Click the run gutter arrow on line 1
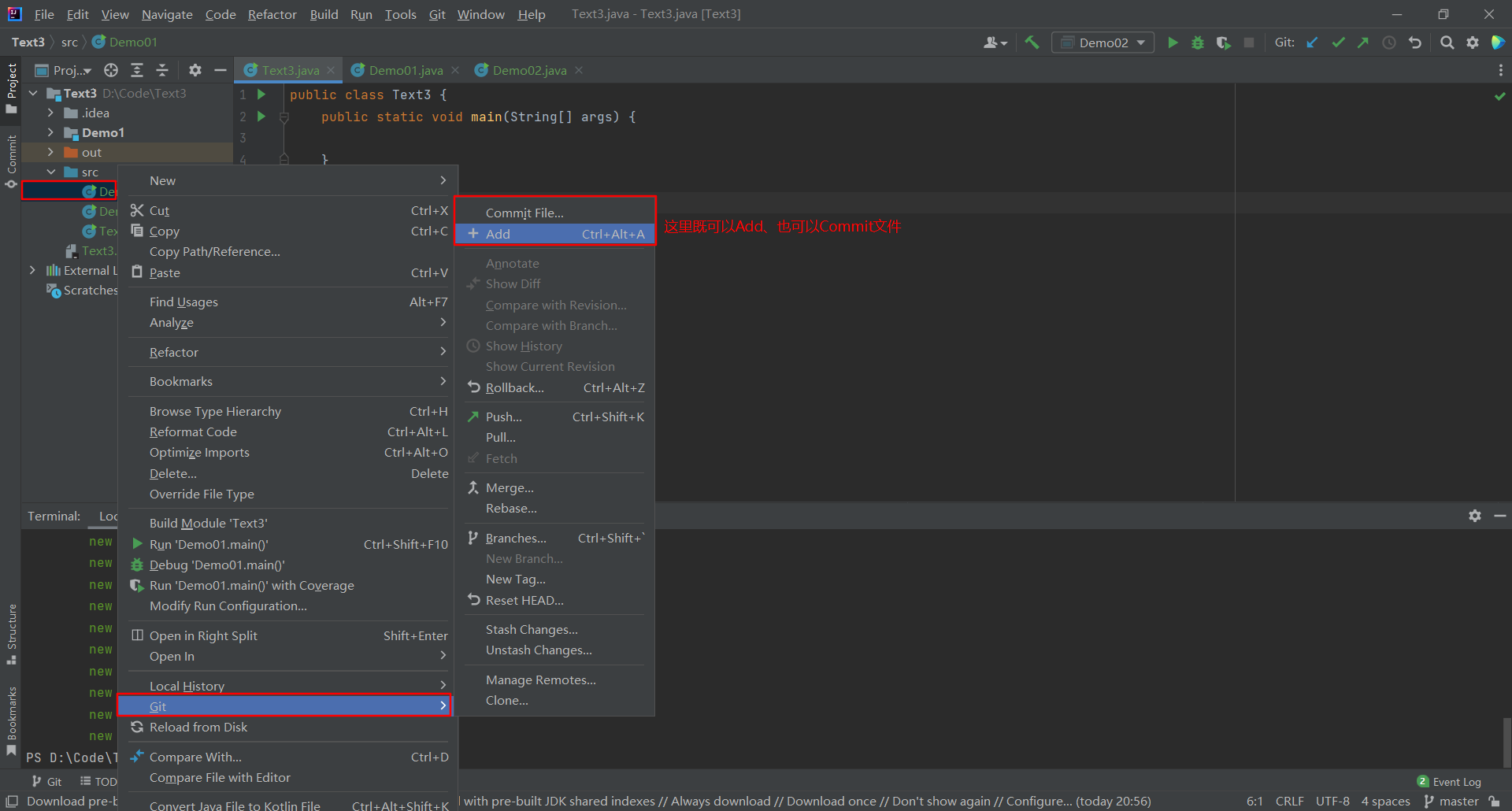 [x=261, y=94]
